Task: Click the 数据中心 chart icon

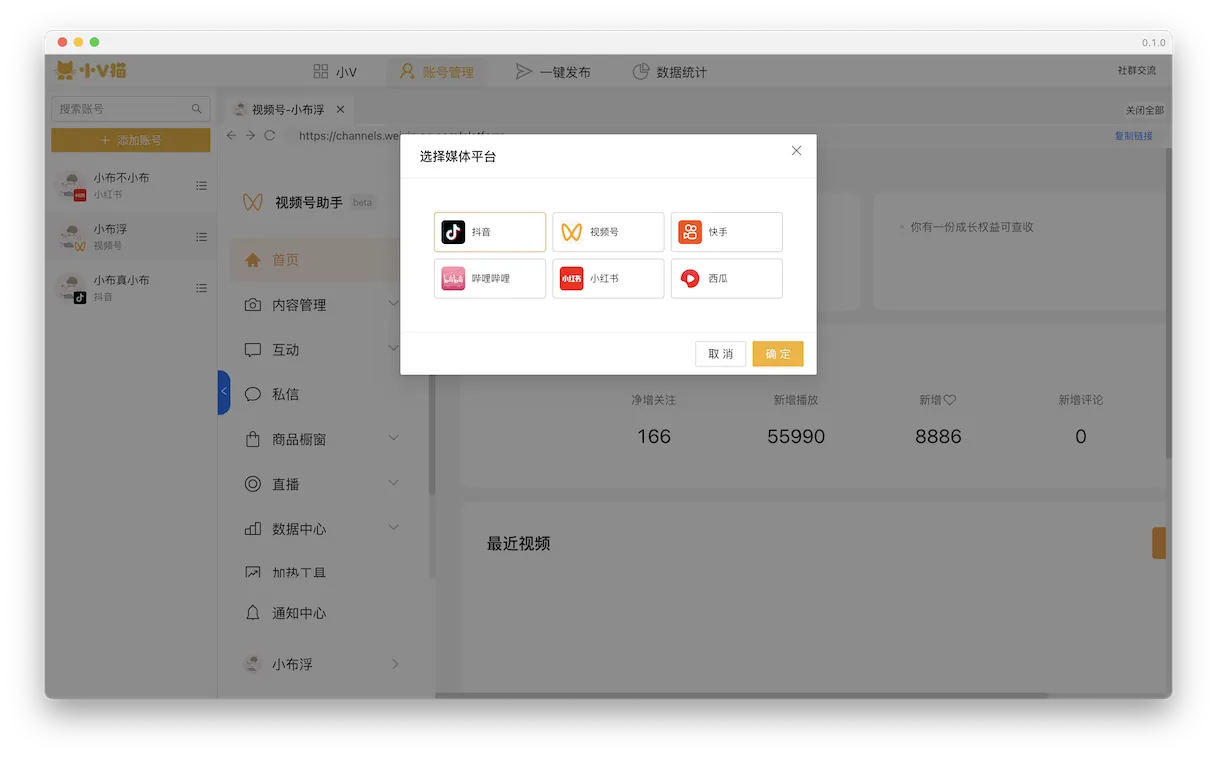Action: [253, 529]
